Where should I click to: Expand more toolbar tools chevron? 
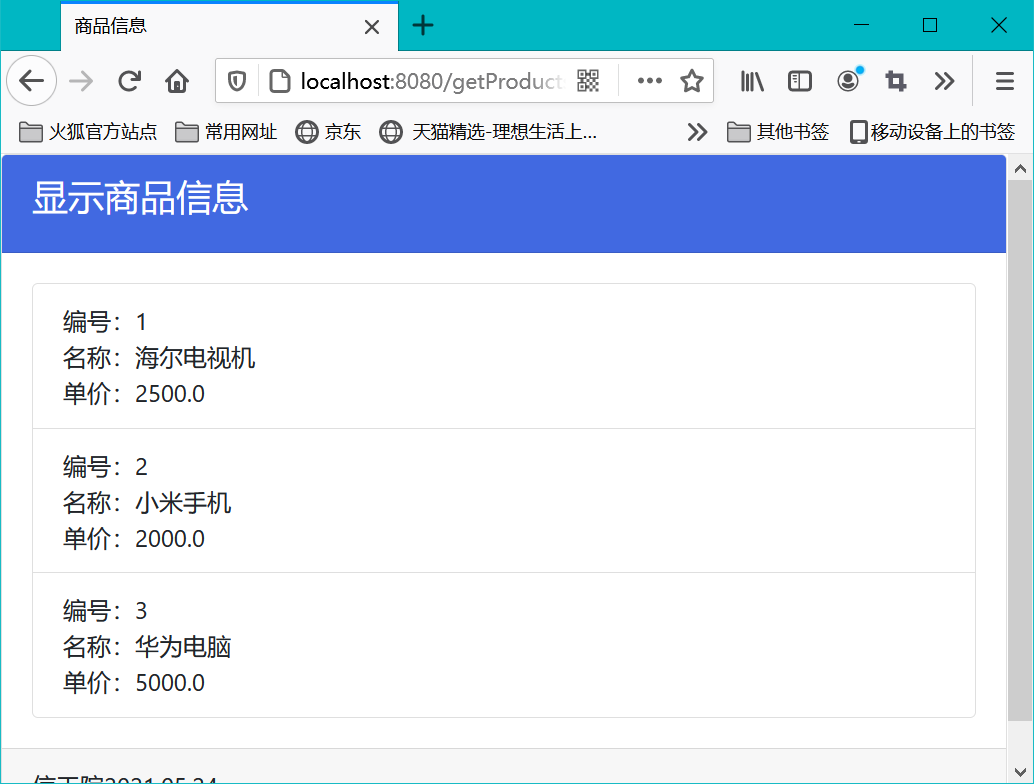coord(944,81)
